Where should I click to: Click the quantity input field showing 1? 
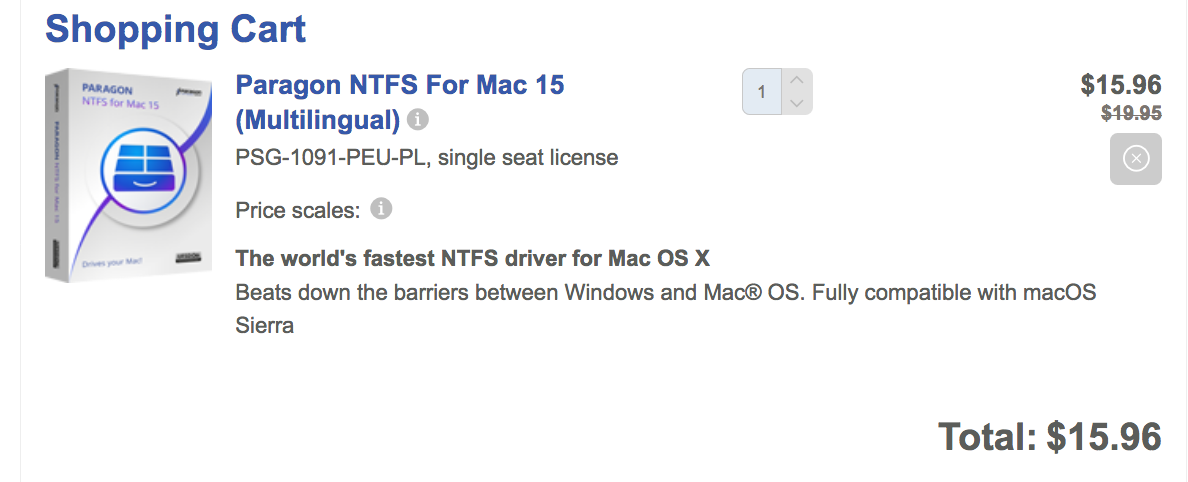pos(762,92)
